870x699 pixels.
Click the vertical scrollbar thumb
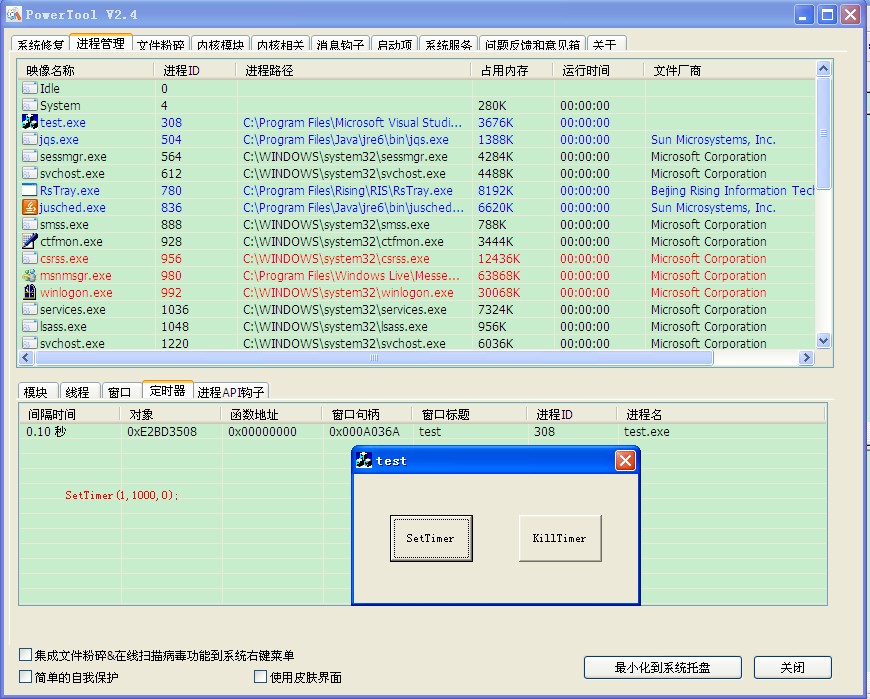pos(823,133)
